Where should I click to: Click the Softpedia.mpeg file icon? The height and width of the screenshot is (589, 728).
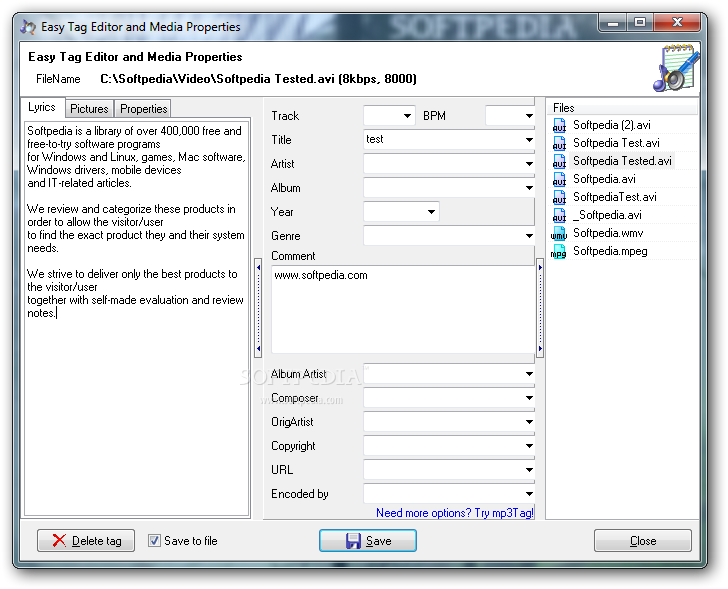(559, 252)
